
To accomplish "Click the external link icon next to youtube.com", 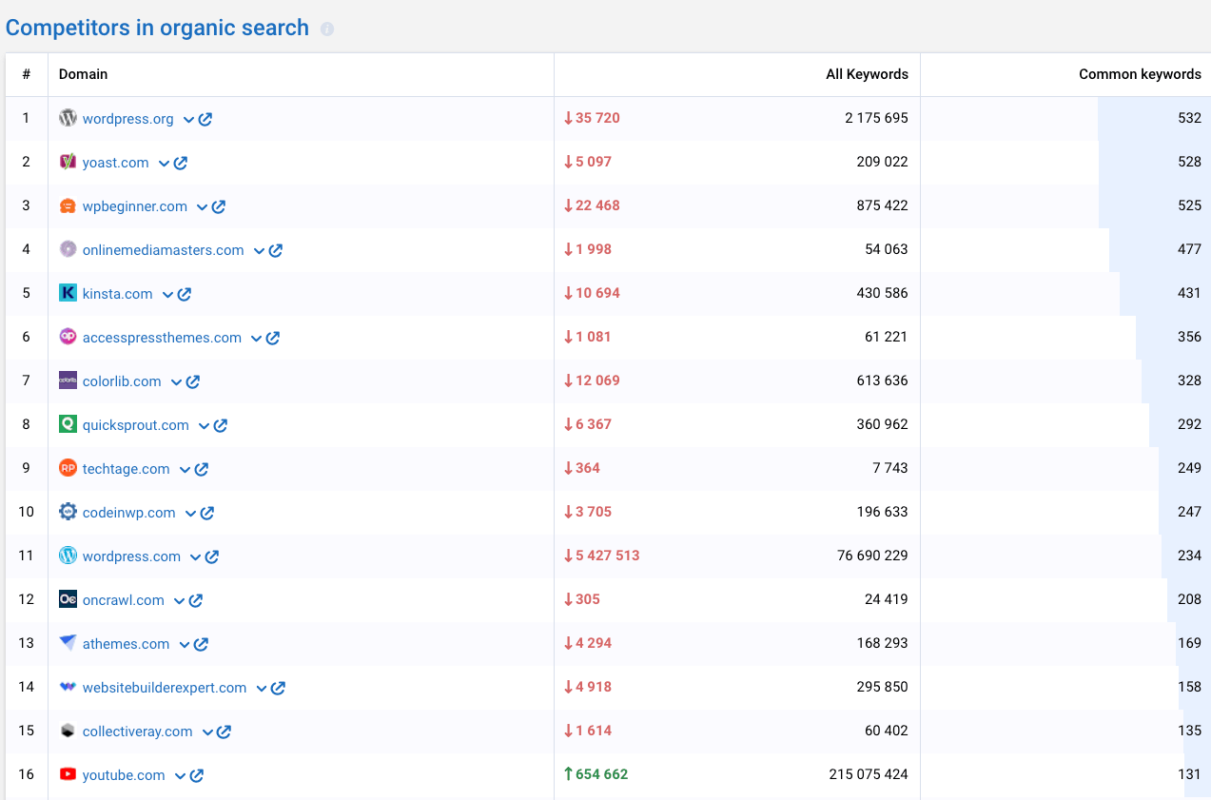I will pyautogui.click(x=197, y=776).
